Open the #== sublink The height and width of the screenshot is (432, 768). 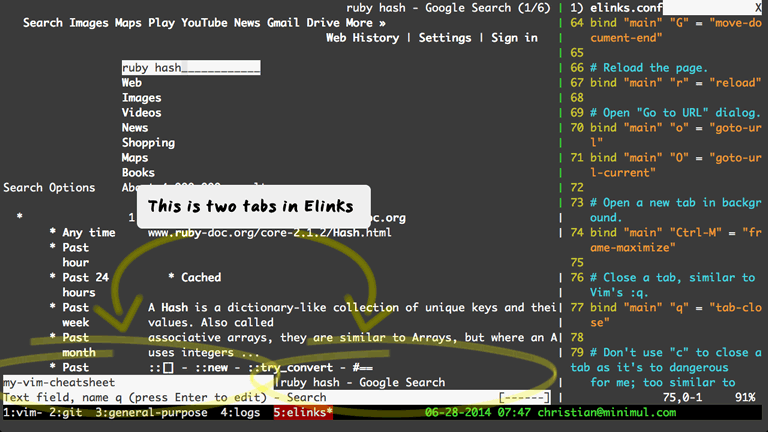[x=362, y=367]
